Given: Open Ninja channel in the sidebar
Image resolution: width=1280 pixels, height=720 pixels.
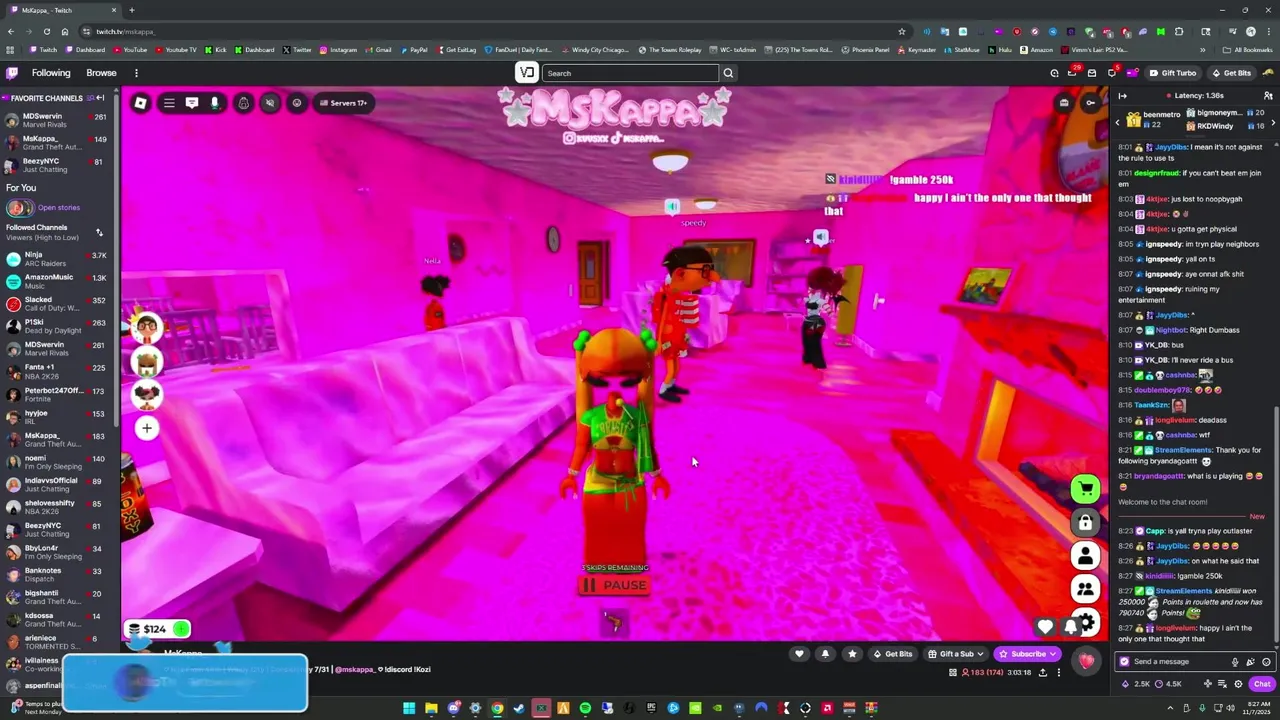Looking at the screenshot, I should [58, 259].
